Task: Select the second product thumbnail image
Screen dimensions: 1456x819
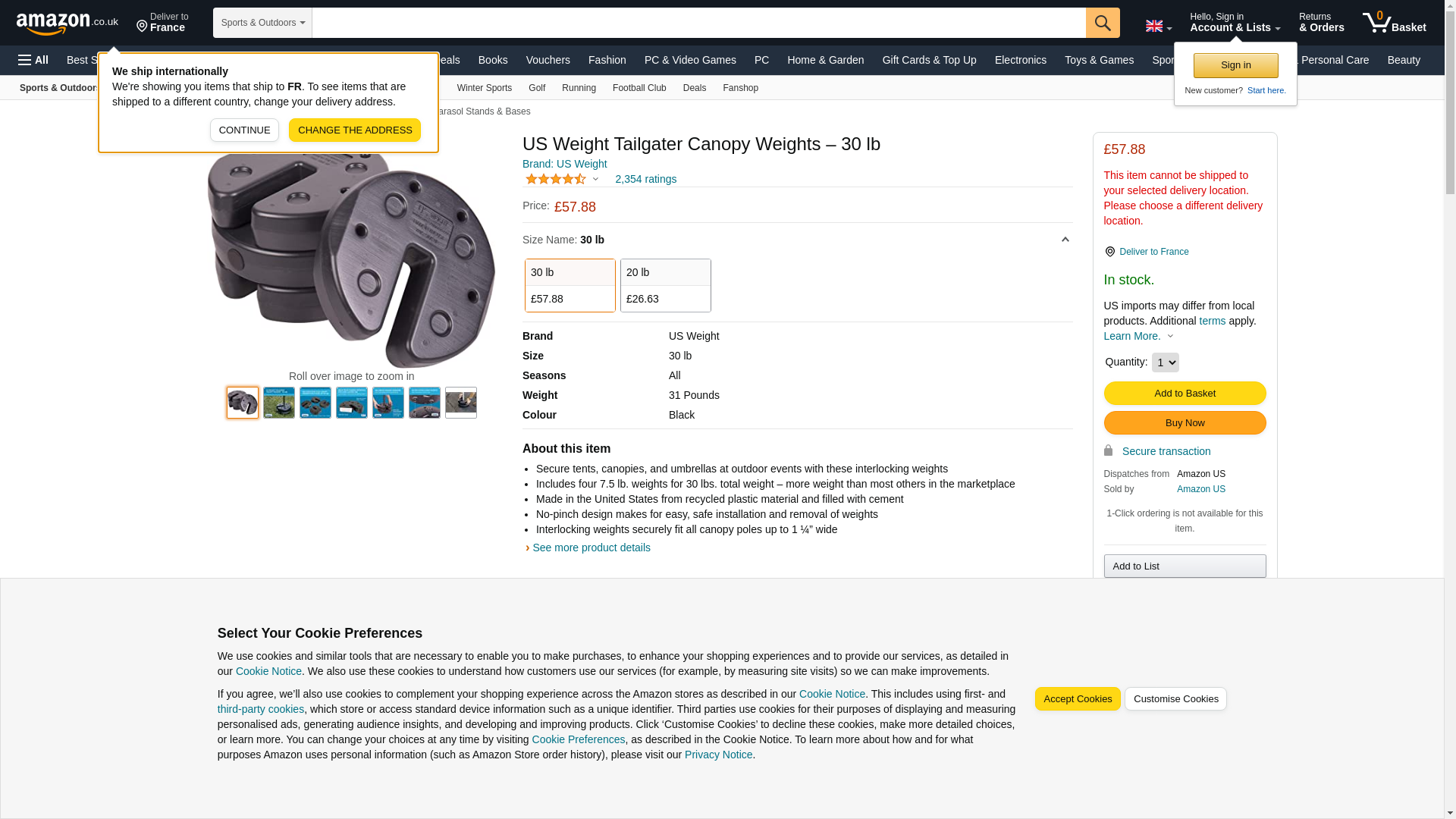Action: coord(279,403)
